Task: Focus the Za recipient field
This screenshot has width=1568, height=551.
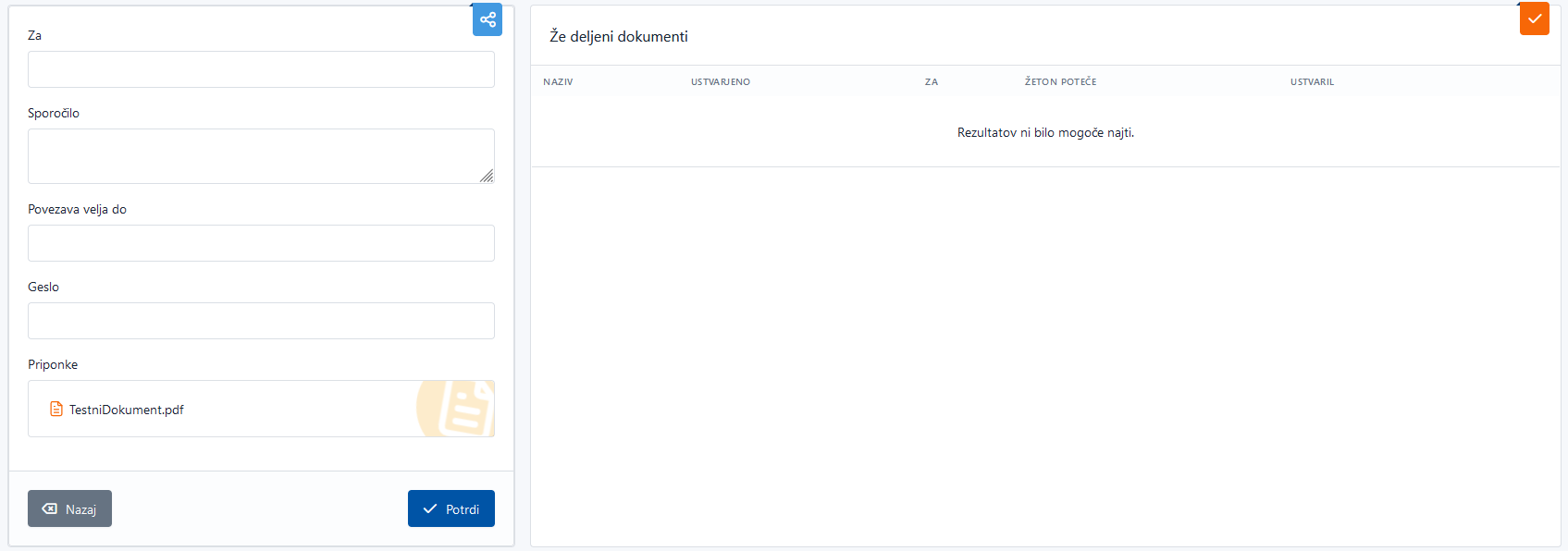Action: 261,69
